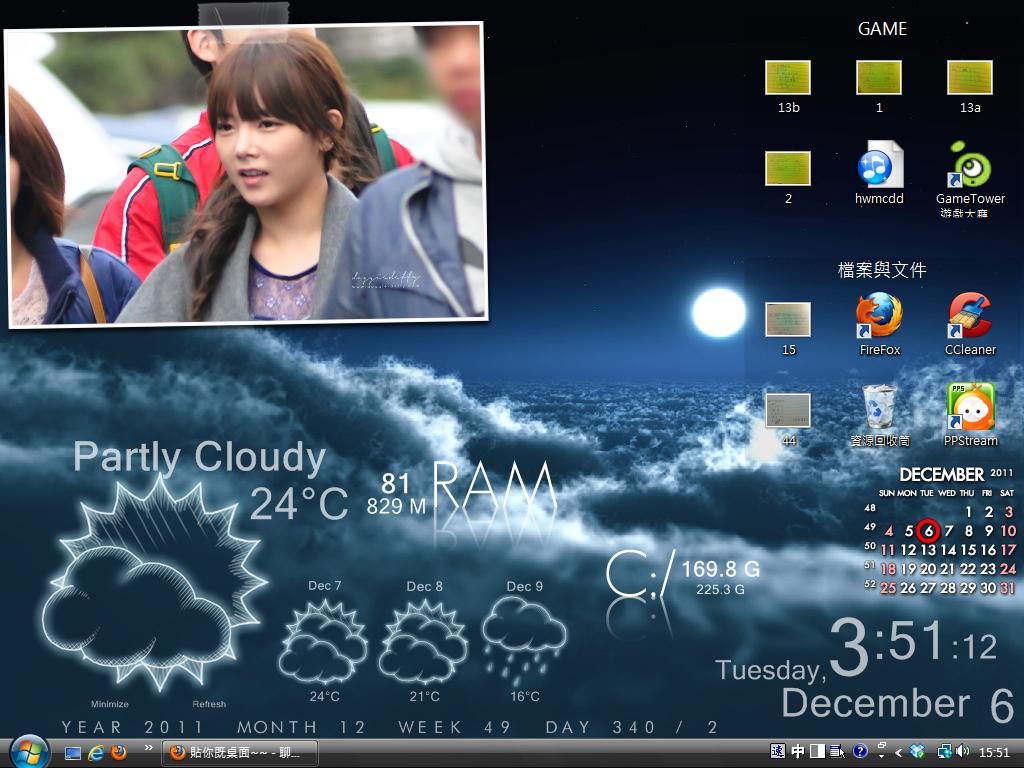
Task: Expand hidden system tray icons arrow
Action: point(899,752)
